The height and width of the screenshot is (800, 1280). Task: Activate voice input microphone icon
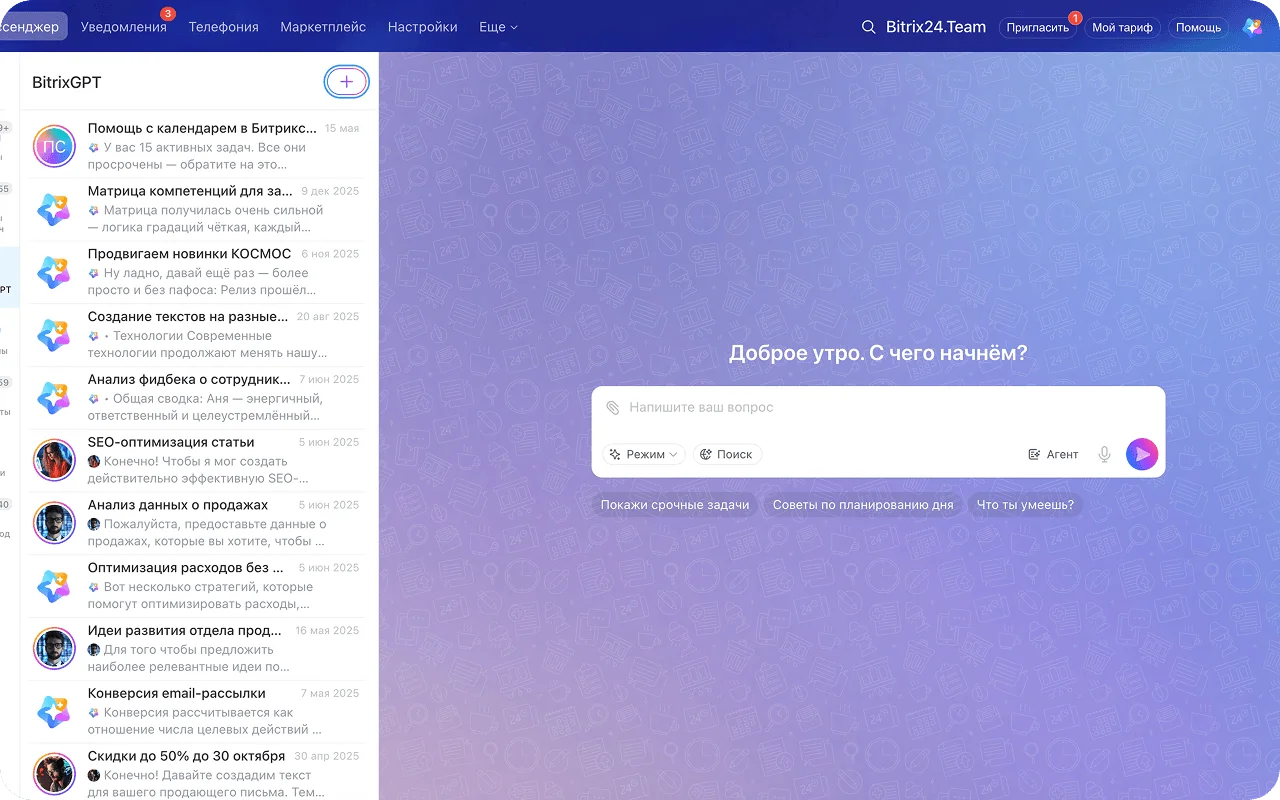(x=1105, y=454)
